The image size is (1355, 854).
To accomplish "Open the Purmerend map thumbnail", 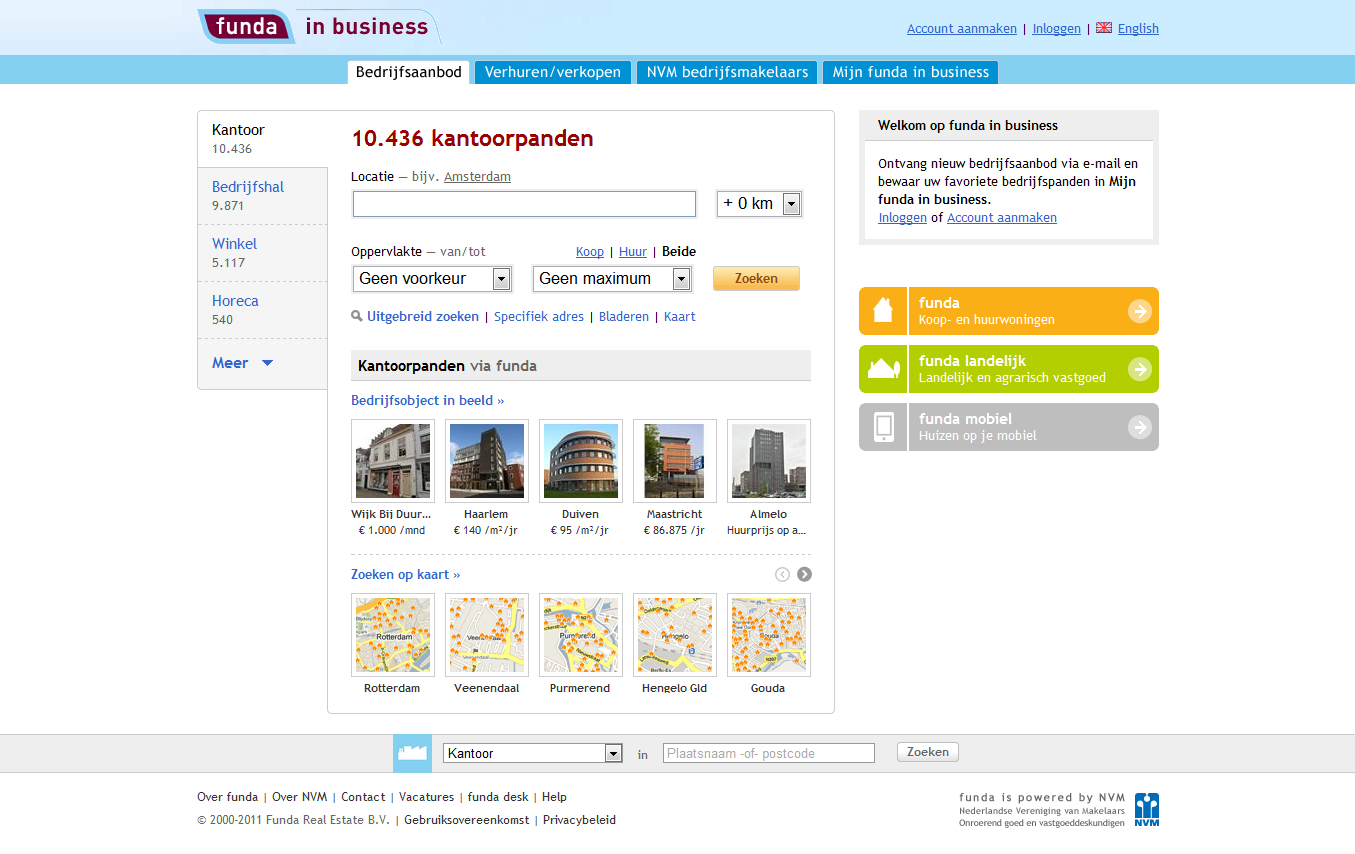I will [581, 635].
